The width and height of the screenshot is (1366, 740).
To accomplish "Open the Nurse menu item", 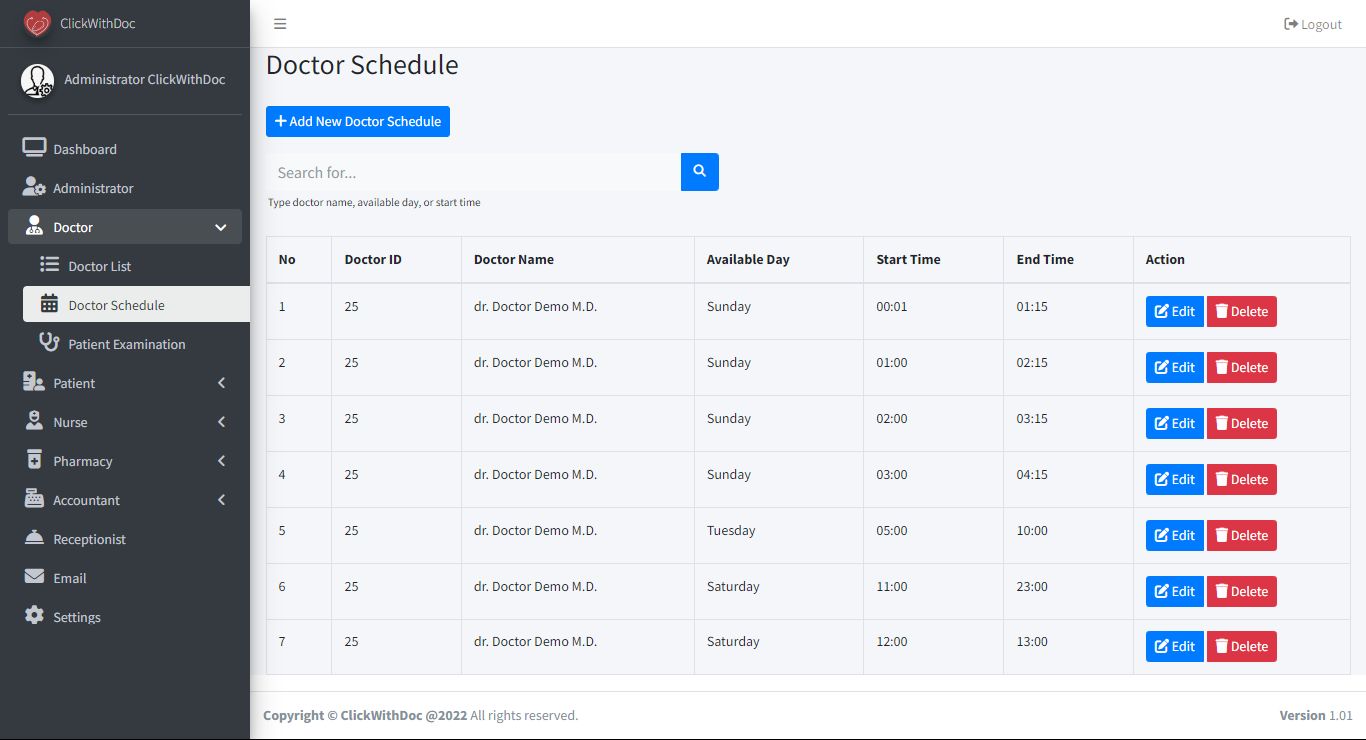I will click(x=70, y=422).
